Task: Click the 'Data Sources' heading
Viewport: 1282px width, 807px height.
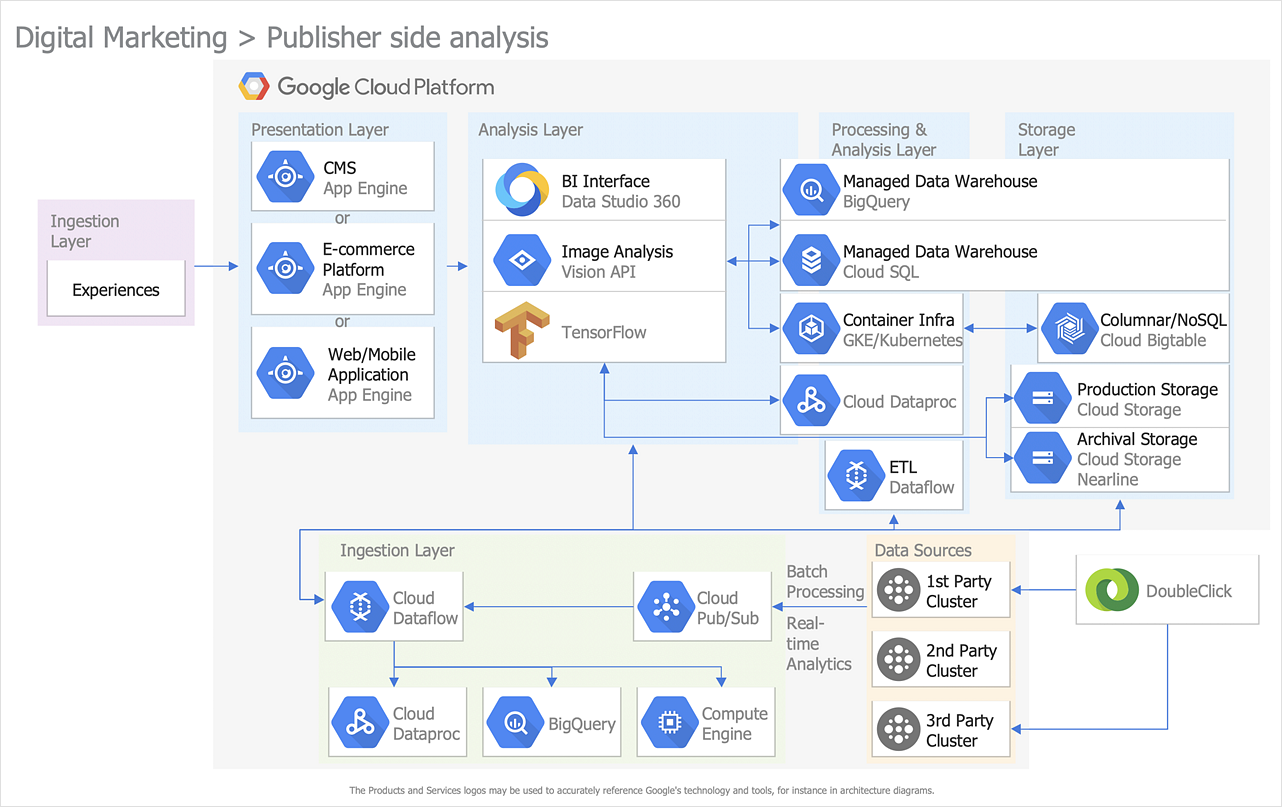Action: (x=923, y=550)
